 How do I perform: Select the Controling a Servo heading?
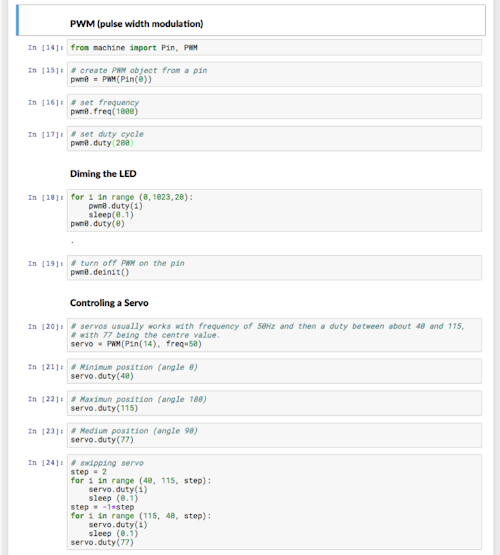click(109, 303)
